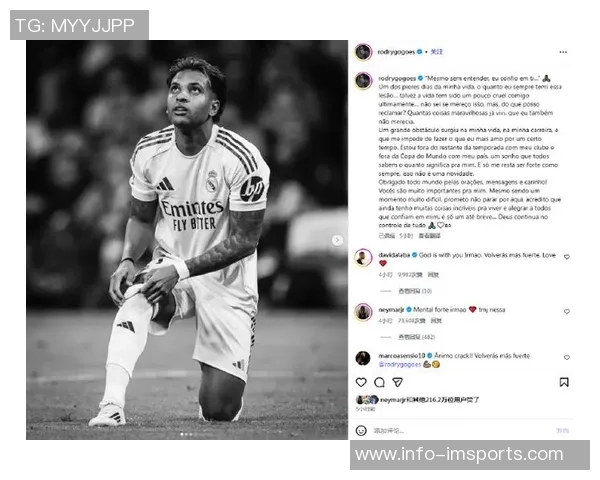Go to next photo arrow

[x=337, y=240]
